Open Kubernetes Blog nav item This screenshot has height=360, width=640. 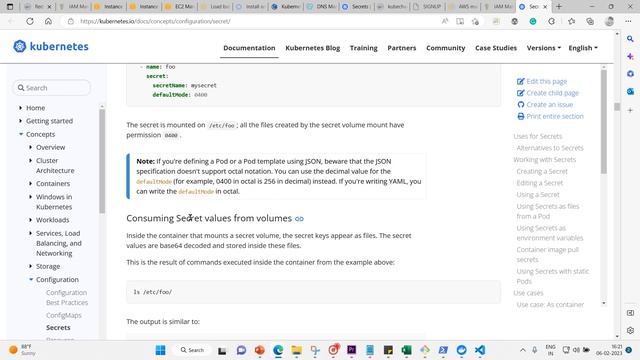[x=313, y=48]
